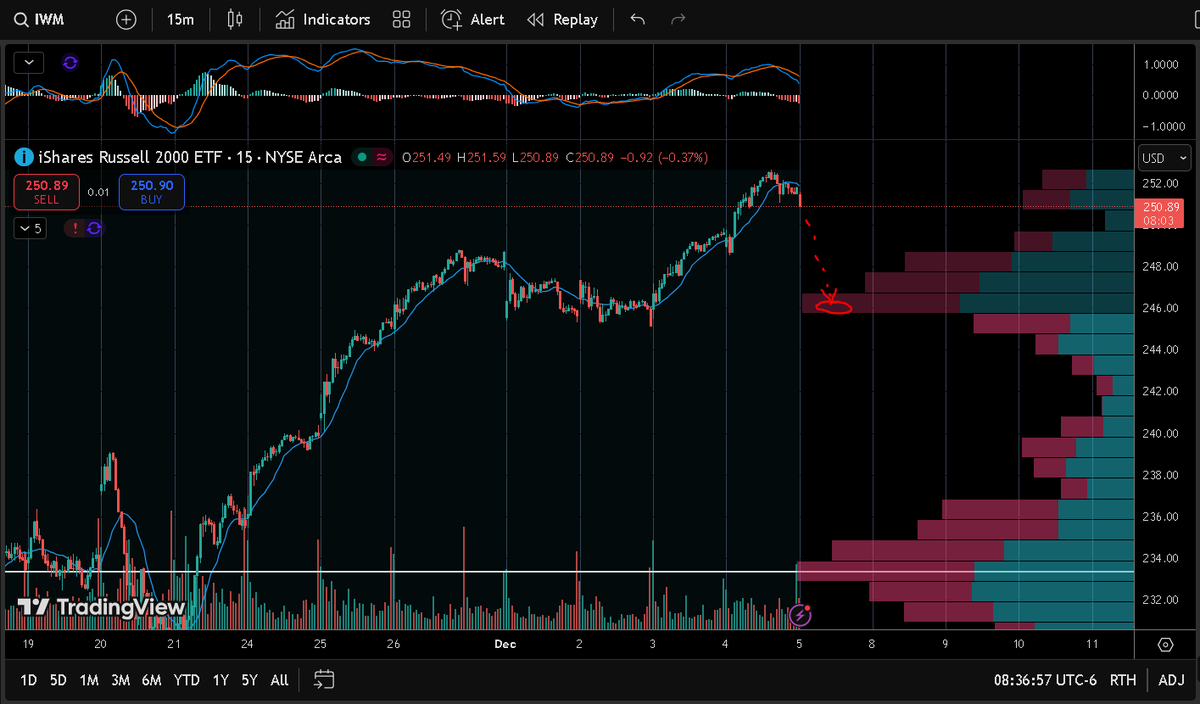
Task: Open the RTH session dropdown
Action: [1123, 680]
